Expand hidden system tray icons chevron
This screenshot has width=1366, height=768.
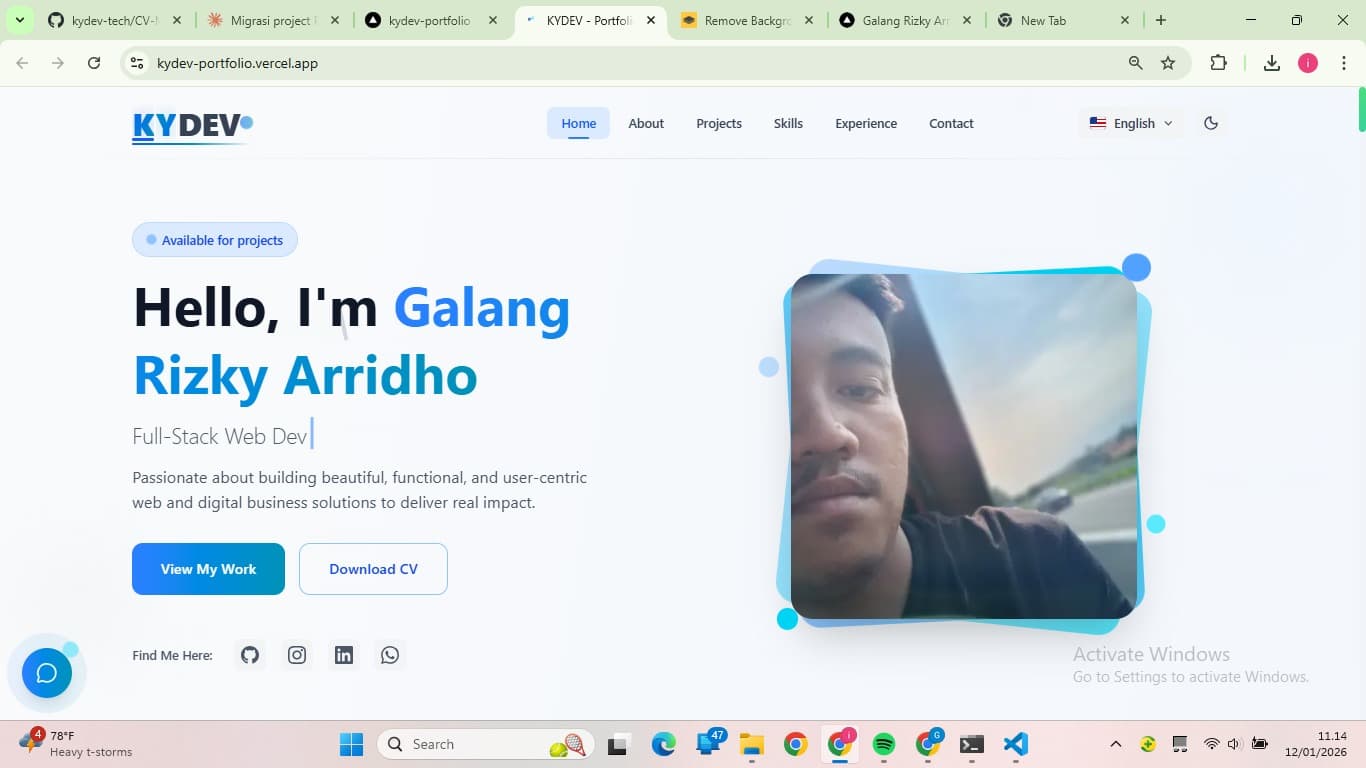(x=1113, y=744)
